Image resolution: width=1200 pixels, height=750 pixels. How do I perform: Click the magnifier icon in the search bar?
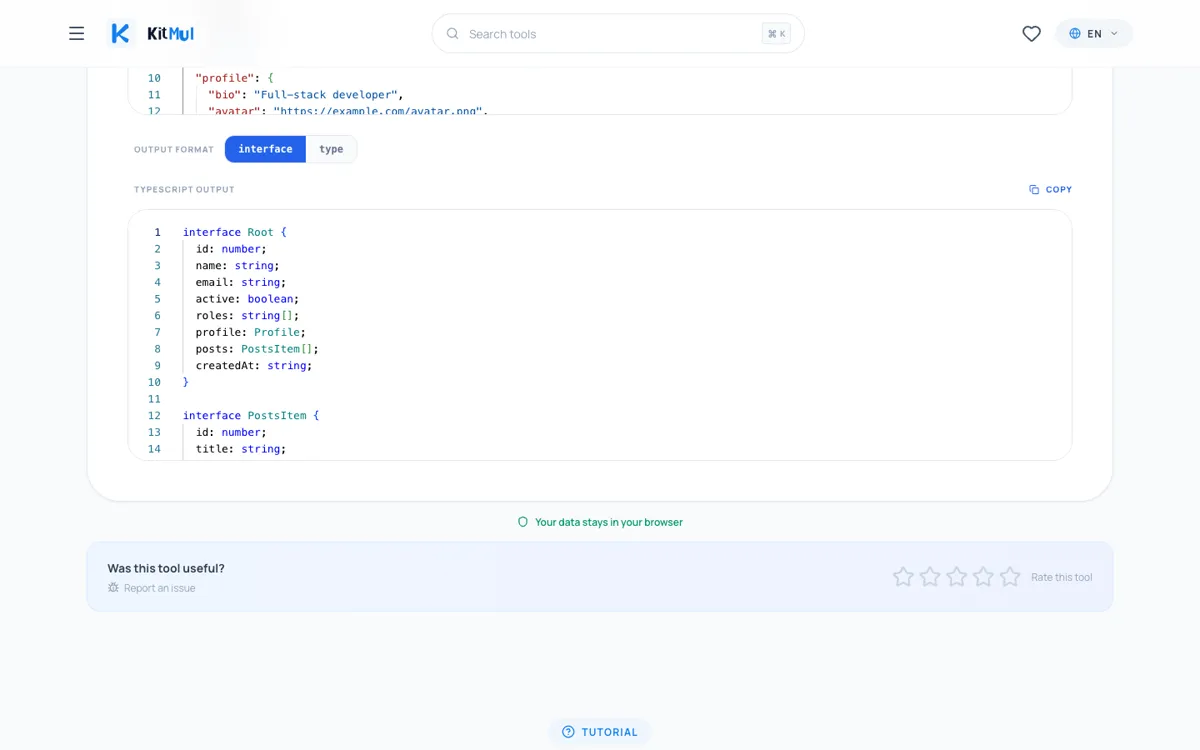click(453, 33)
